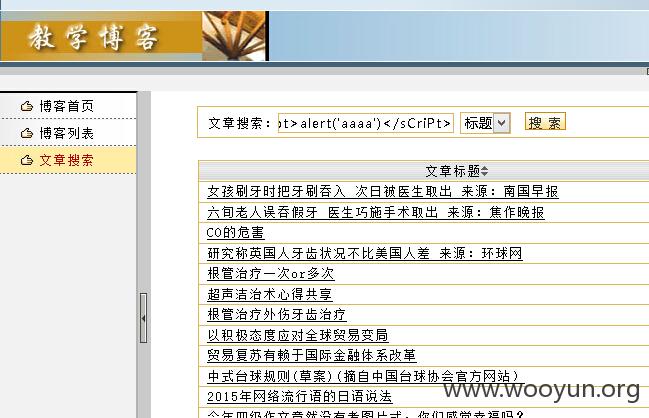The image size is (649, 418).
Task: Click the 搜索 button
Action: click(545, 123)
